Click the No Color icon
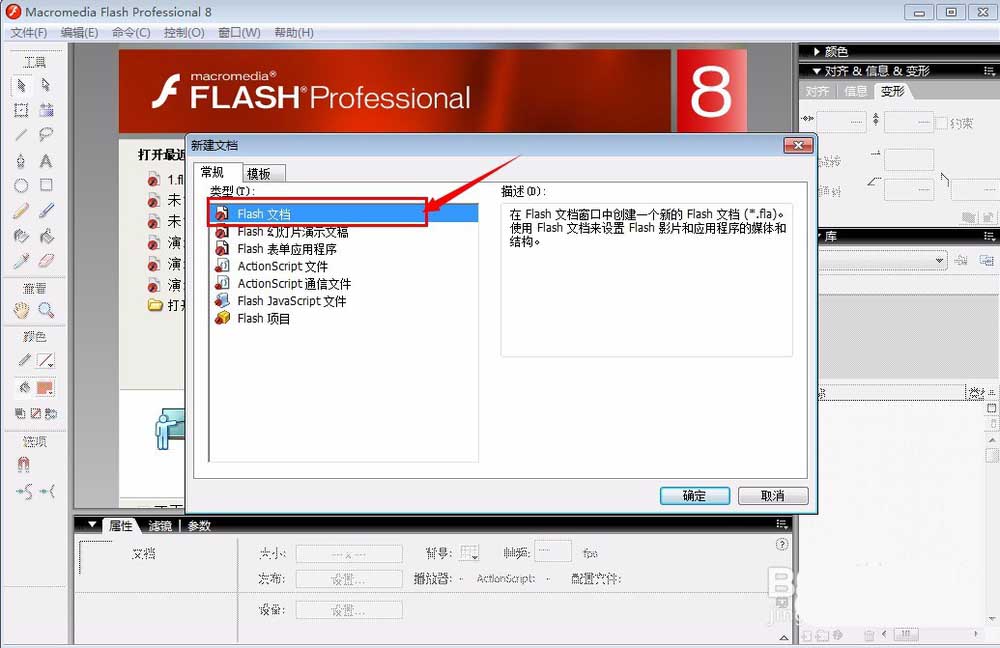 coord(36,413)
